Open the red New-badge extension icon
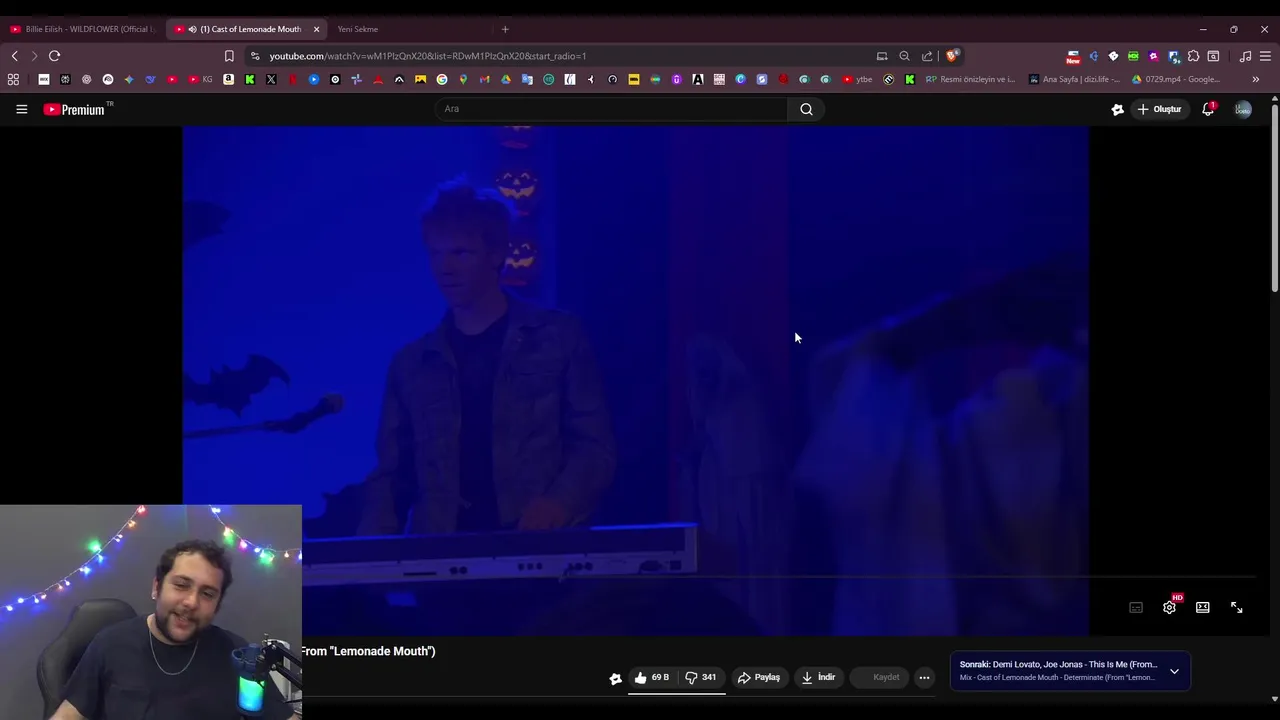This screenshot has width=1280, height=720. (1073, 56)
